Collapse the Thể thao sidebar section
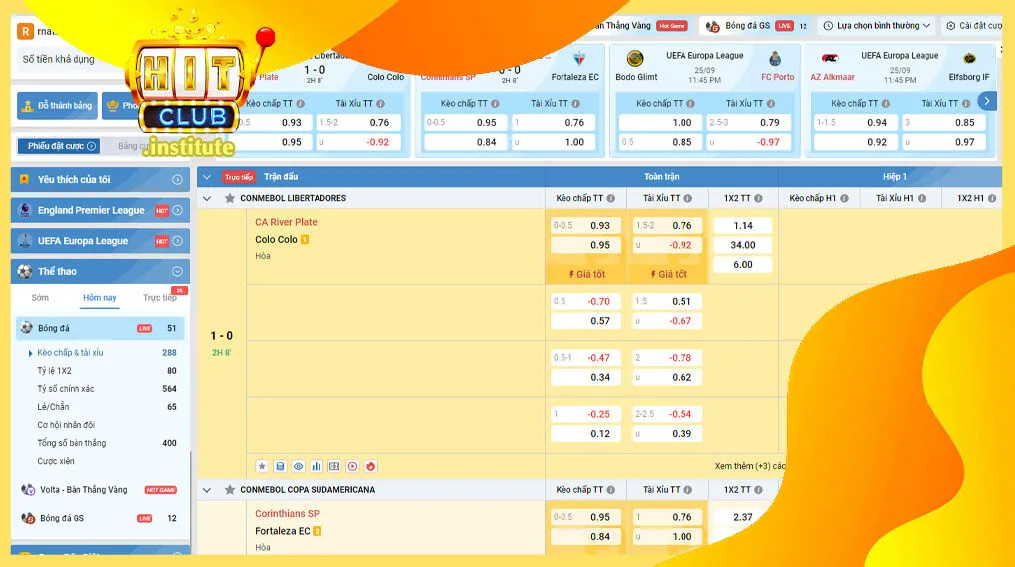Image resolution: width=1015 pixels, height=567 pixels. pyautogui.click(x=177, y=272)
